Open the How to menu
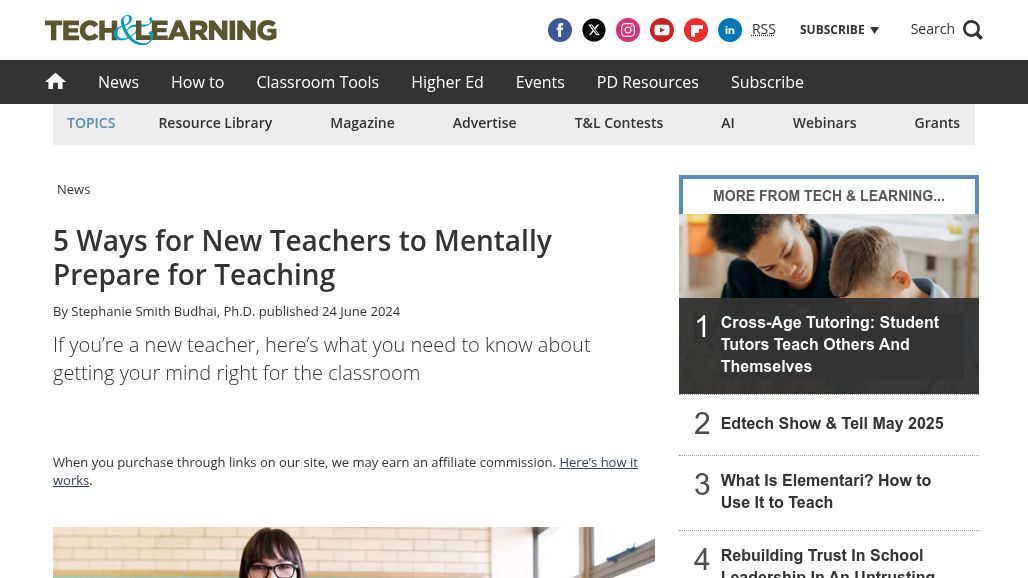This screenshot has height=578, width=1028. 197,82
